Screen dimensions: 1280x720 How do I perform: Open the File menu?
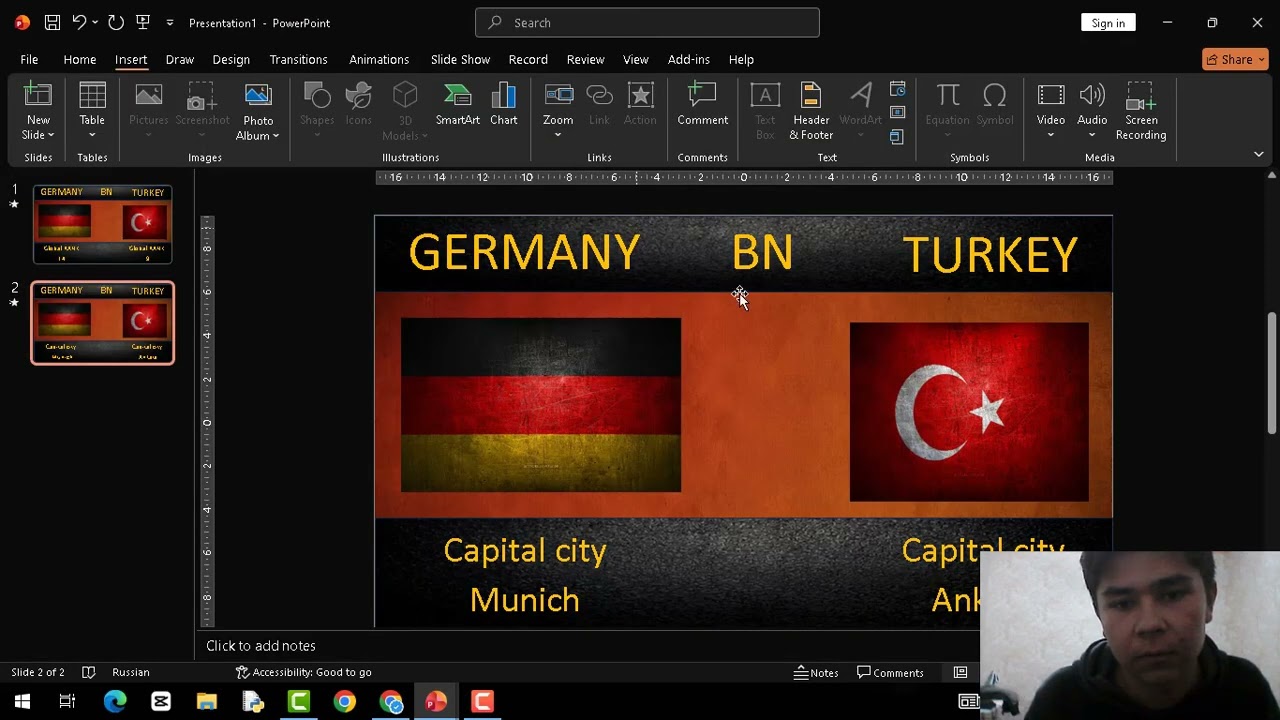pyautogui.click(x=29, y=59)
